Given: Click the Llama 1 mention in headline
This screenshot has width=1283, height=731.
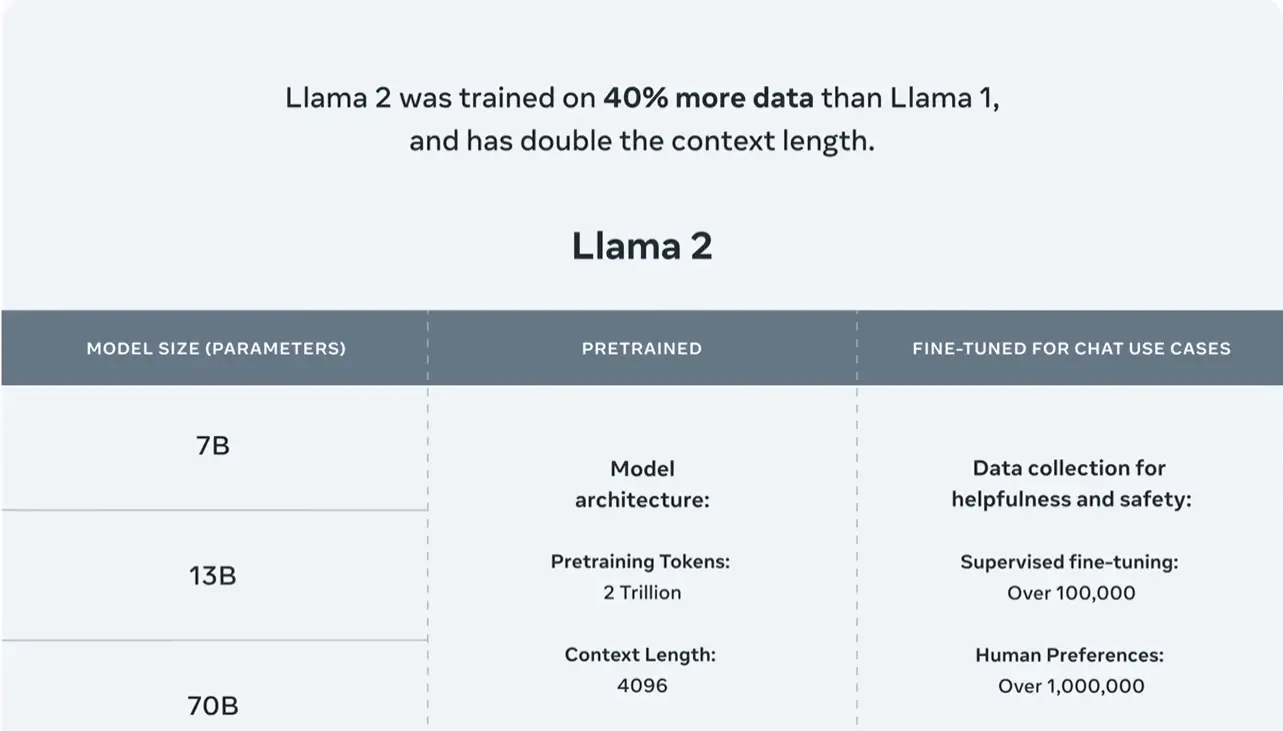Looking at the screenshot, I should coord(942,98).
